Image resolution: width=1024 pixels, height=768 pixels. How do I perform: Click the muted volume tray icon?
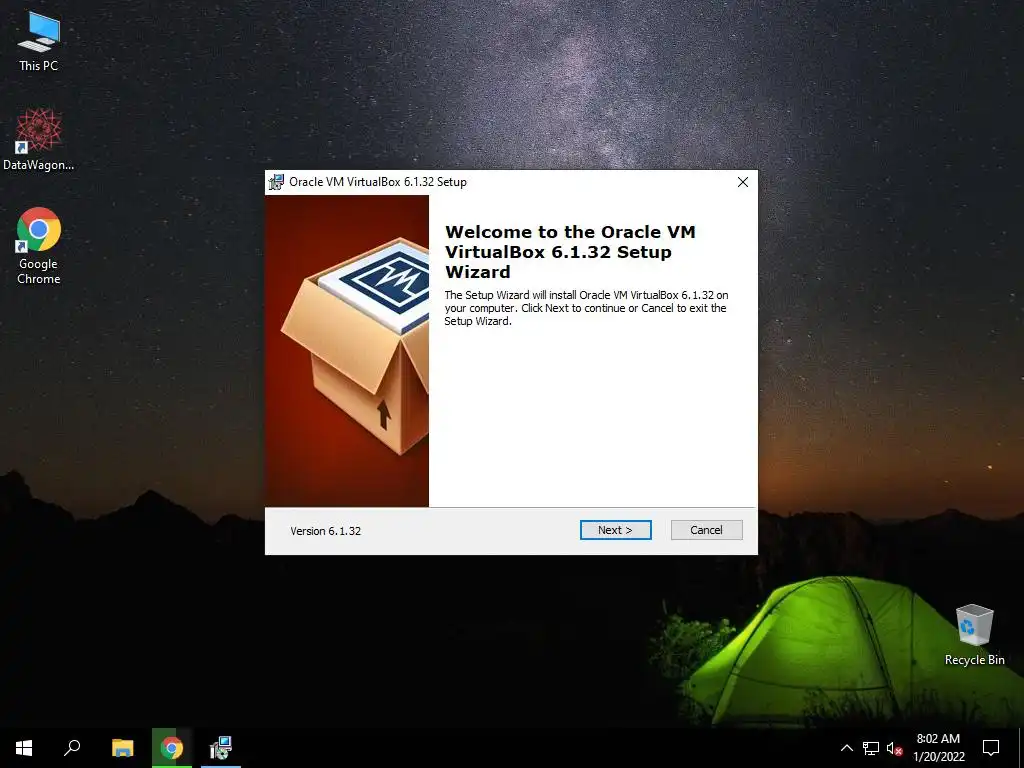point(894,748)
